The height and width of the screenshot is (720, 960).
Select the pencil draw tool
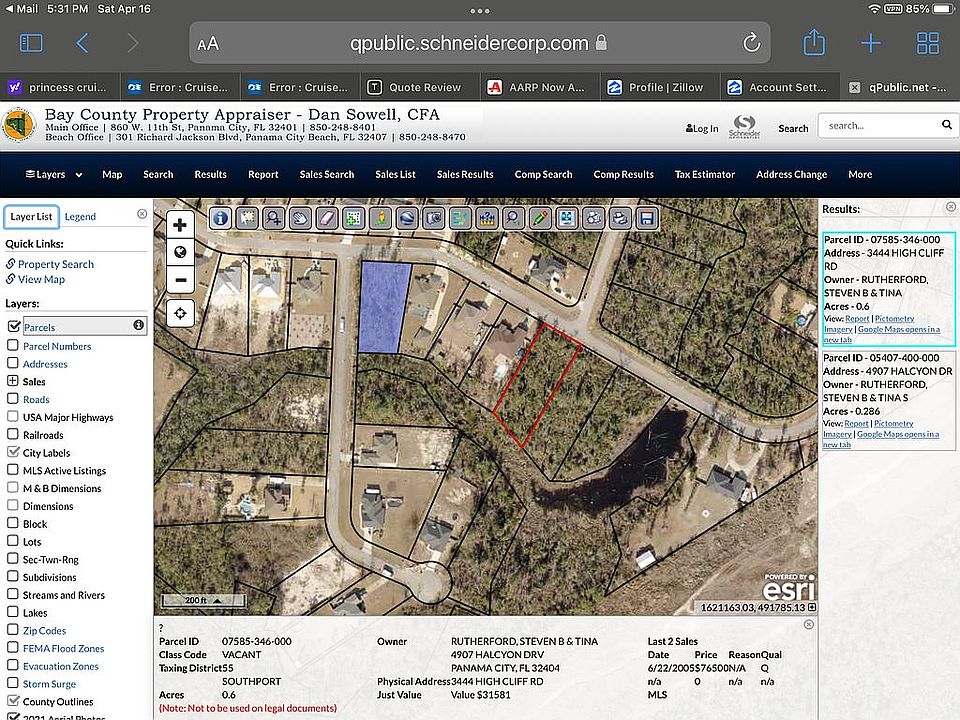[x=540, y=217]
